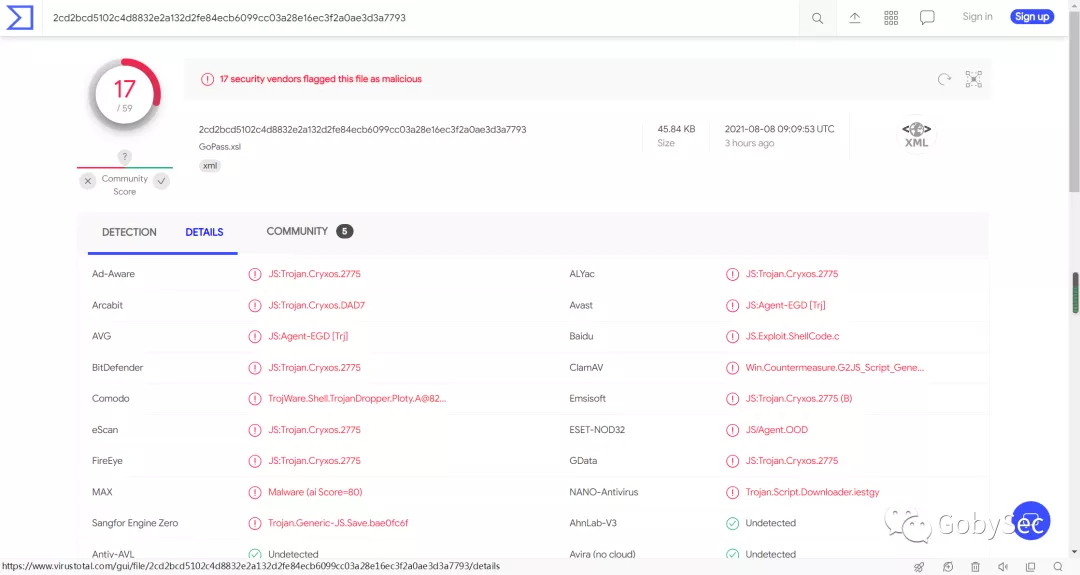Click the green check icon in AhnLab-V3 row
1080x575 pixels.
point(732,523)
